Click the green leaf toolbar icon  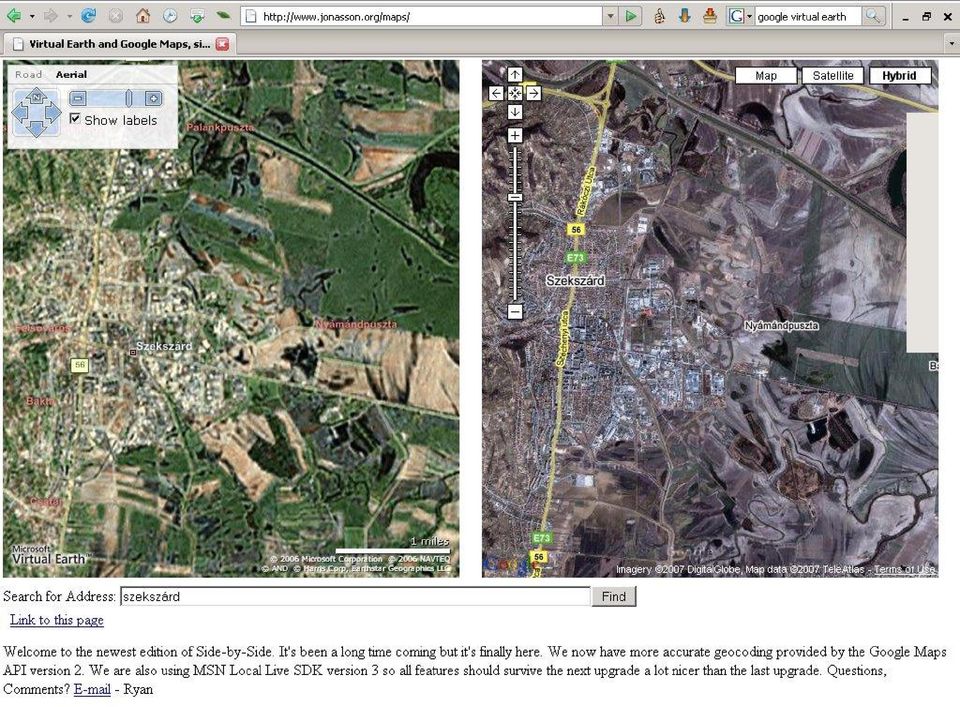[x=223, y=16]
